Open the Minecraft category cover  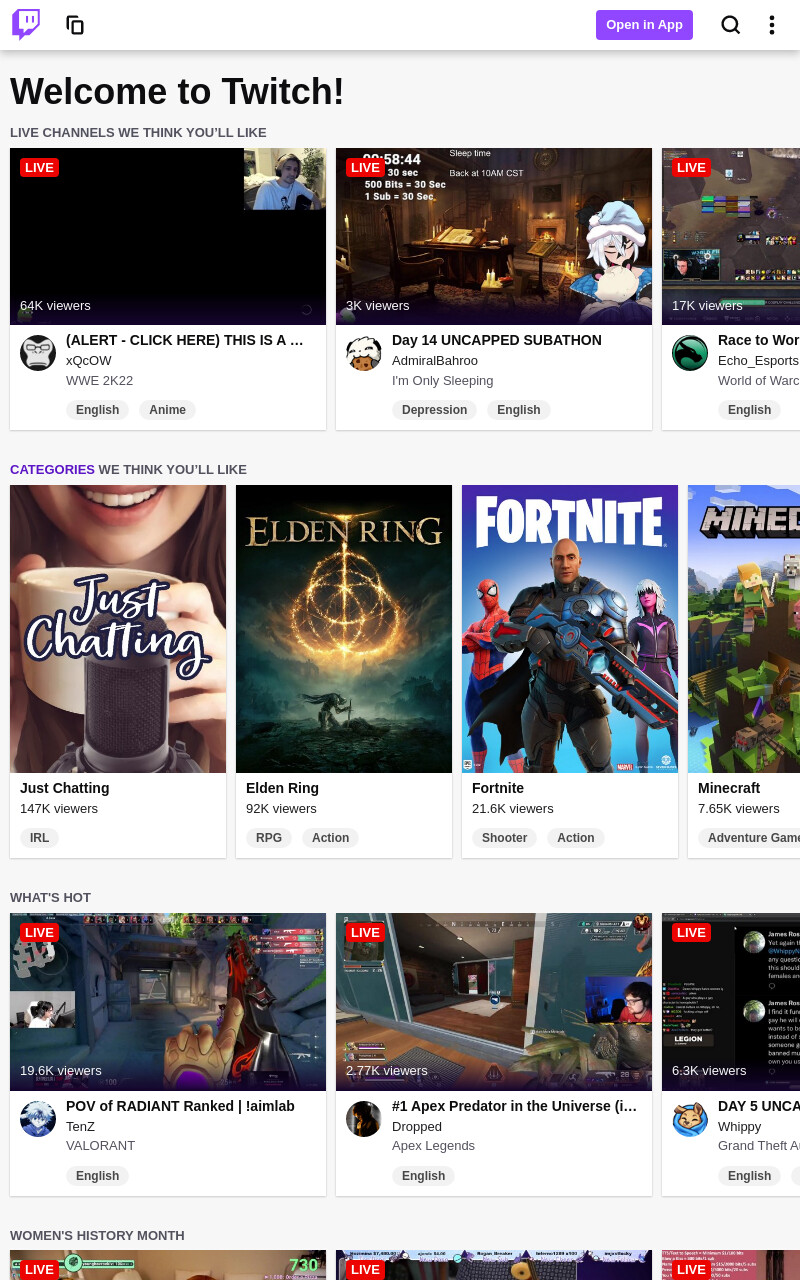744,629
